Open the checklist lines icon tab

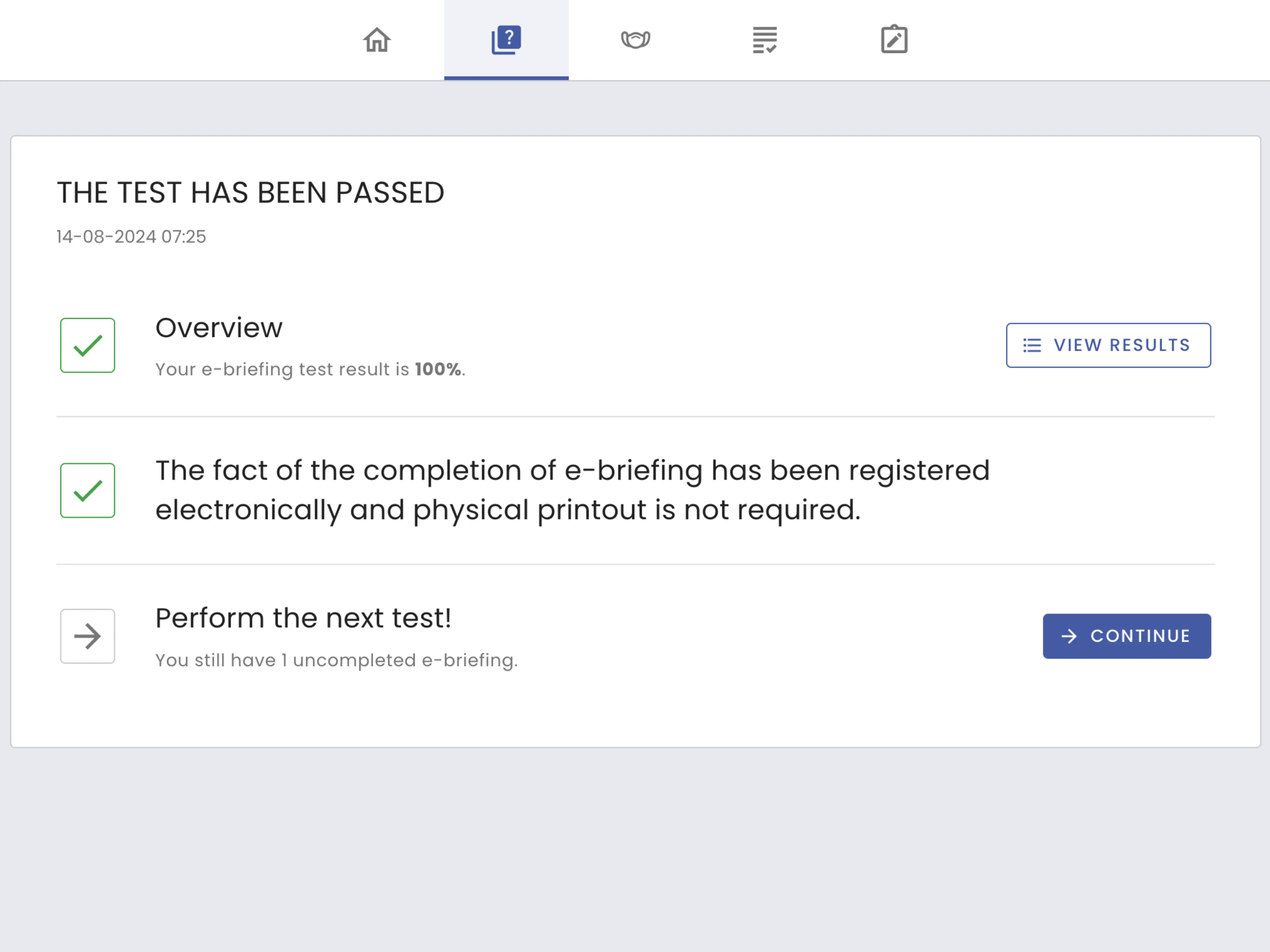(764, 40)
